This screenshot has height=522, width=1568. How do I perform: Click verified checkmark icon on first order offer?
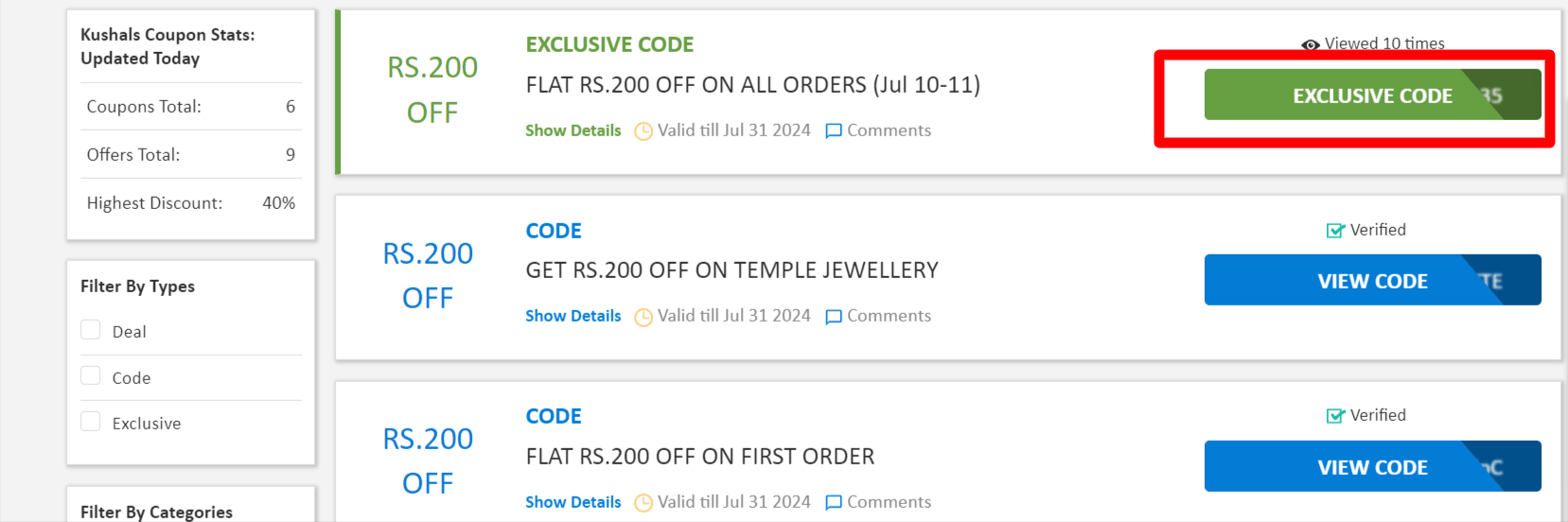tap(1335, 416)
